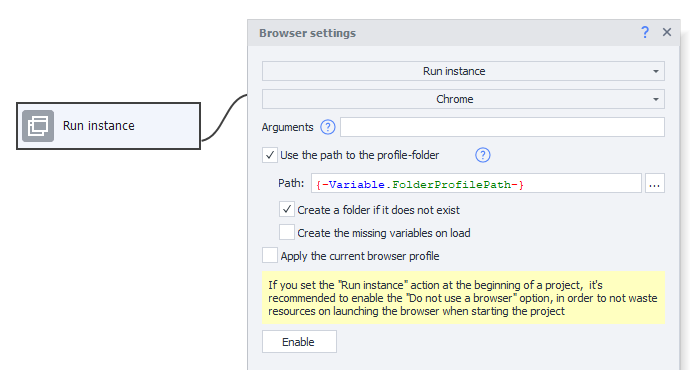Image resolution: width=700 pixels, height=370 pixels.
Task: Check Apply the current browser profile
Action: [x=270, y=255]
